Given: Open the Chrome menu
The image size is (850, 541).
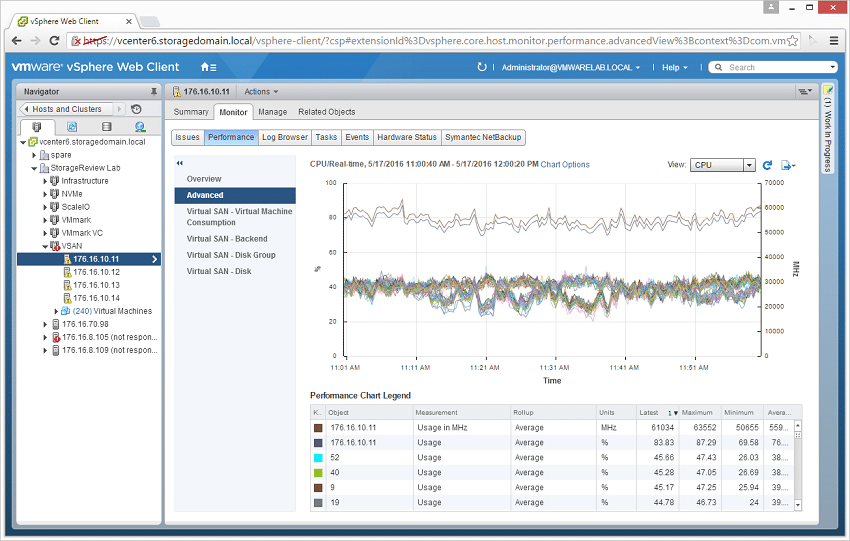Looking at the screenshot, I should (834, 41).
